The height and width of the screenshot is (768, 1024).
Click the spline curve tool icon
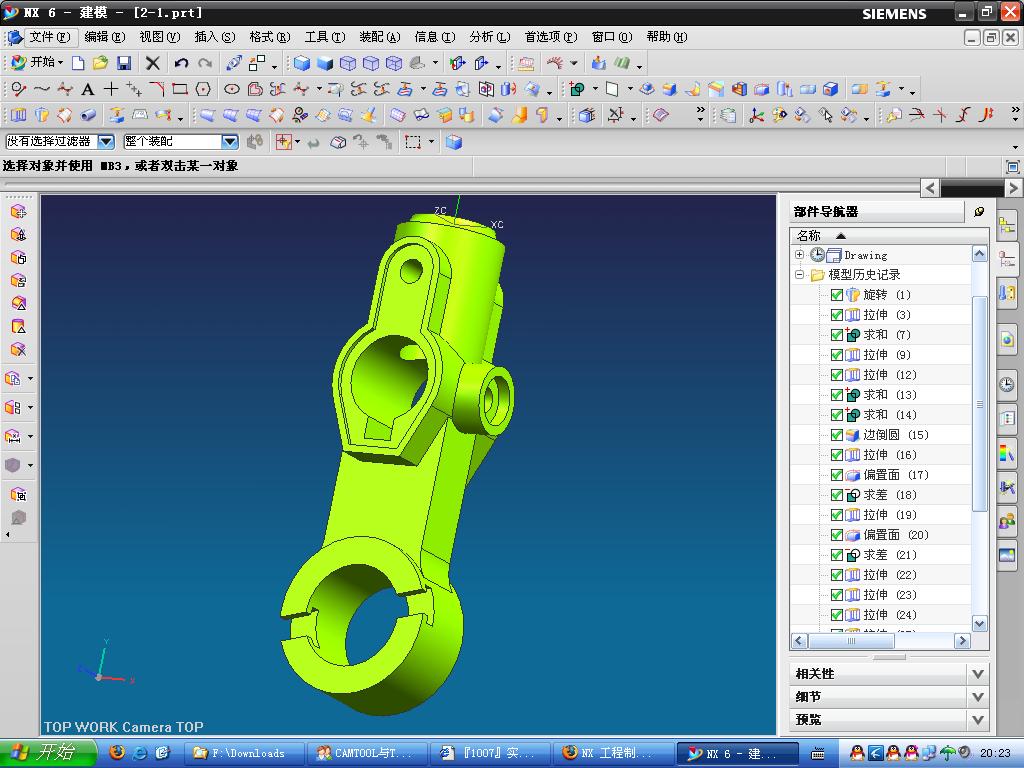[42, 89]
